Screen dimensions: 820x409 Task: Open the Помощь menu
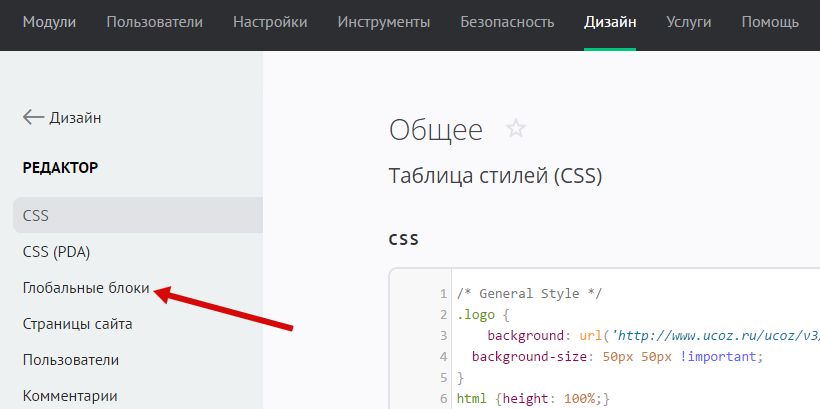[770, 22]
